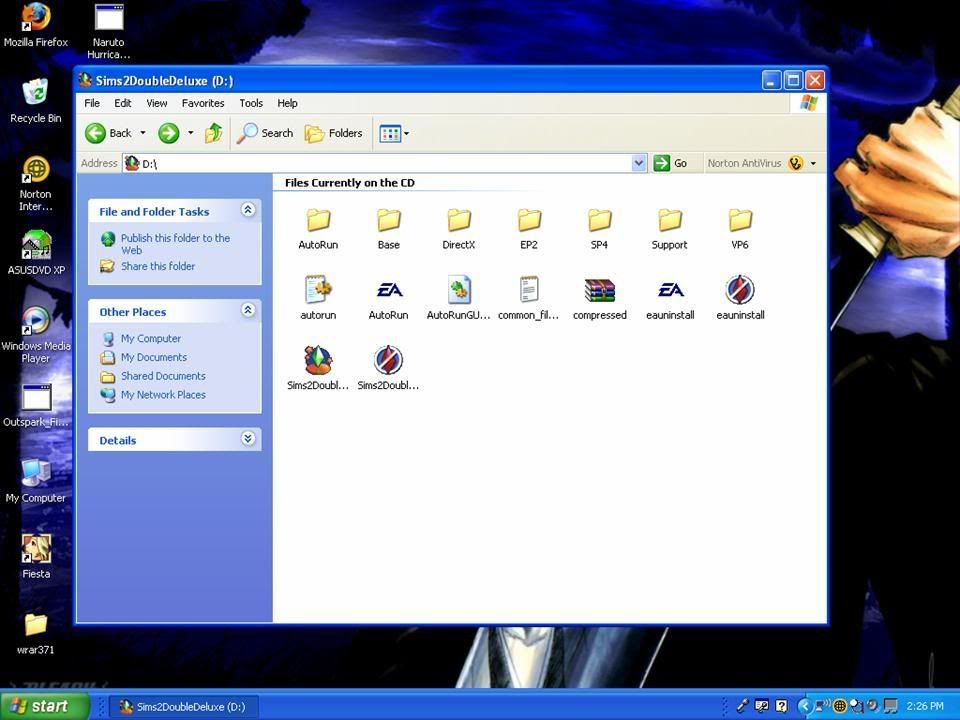
Task: Collapse the Other Places panel
Action: coord(248,310)
